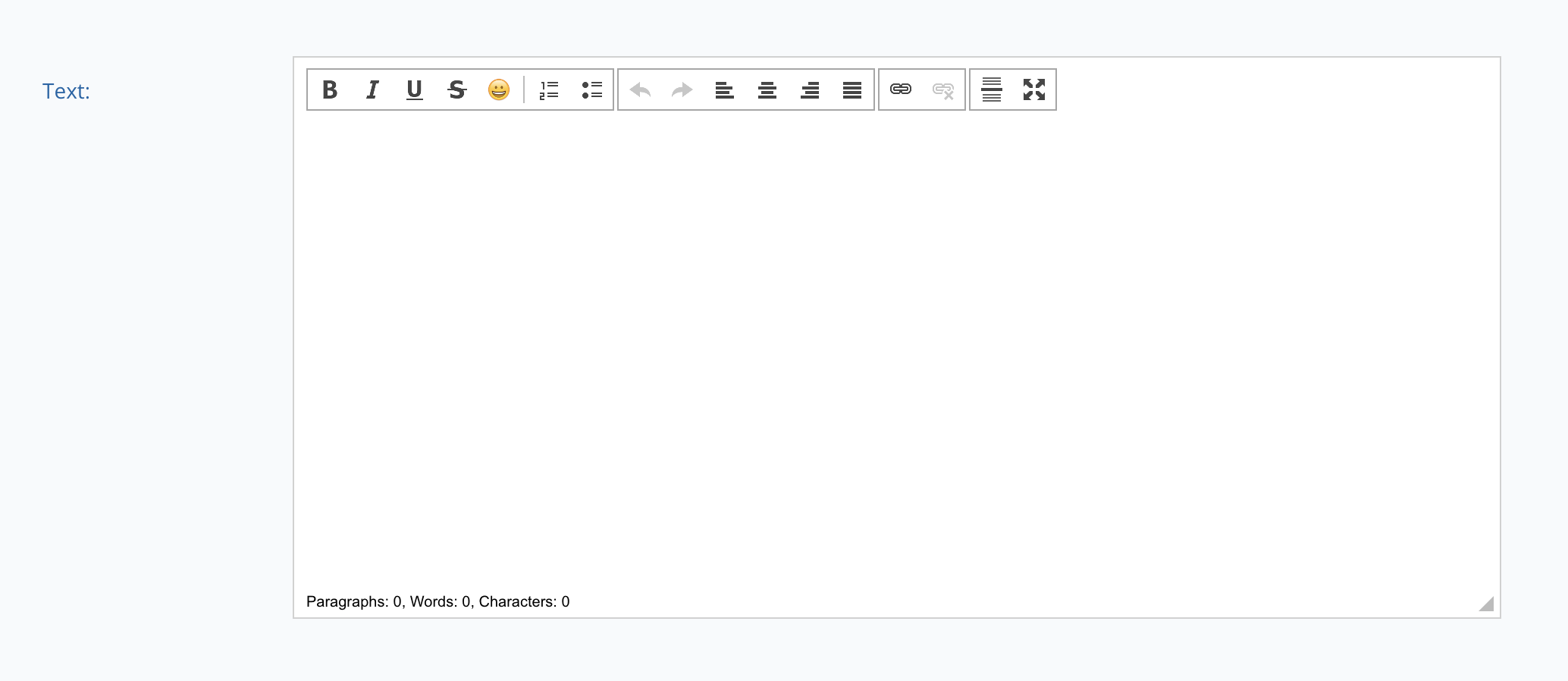Toggle strikethrough text style
1568x681 pixels.
pyautogui.click(x=456, y=89)
